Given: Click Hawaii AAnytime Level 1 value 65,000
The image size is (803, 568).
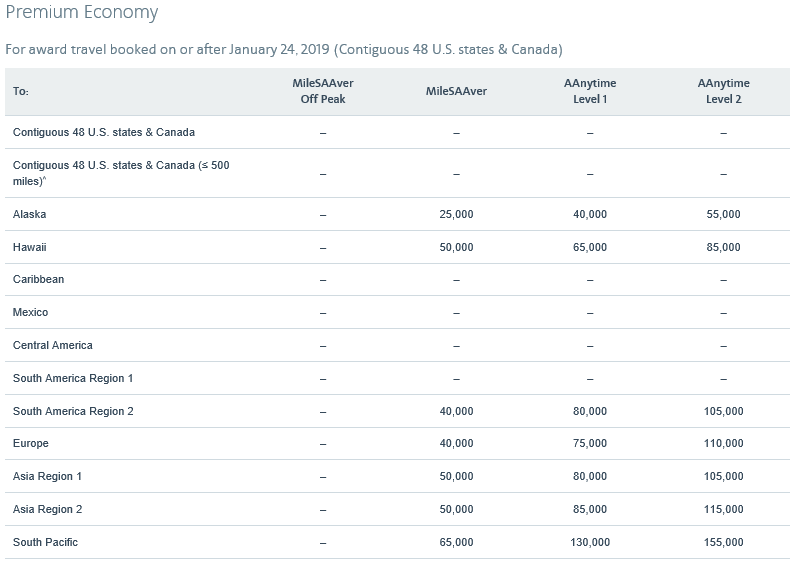Looking at the screenshot, I should coord(590,247).
